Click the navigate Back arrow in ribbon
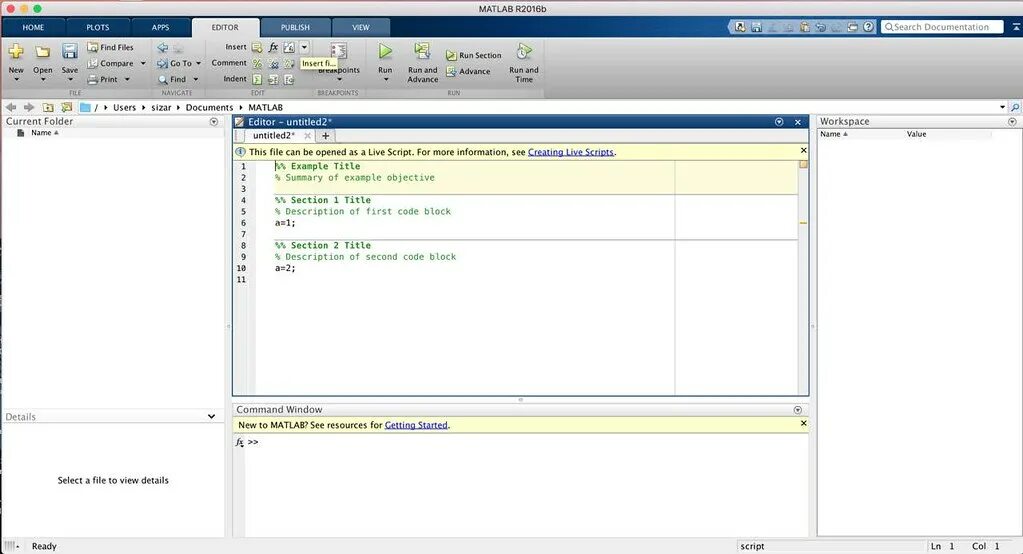Image resolution: width=1023 pixels, height=554 pixels. pos(162,48)
